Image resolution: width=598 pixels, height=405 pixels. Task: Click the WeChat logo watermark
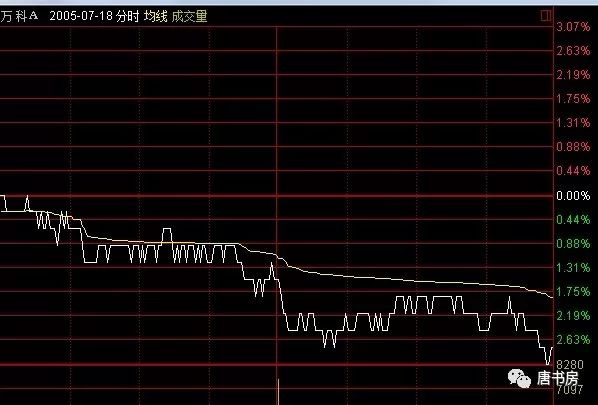(519, 378)
